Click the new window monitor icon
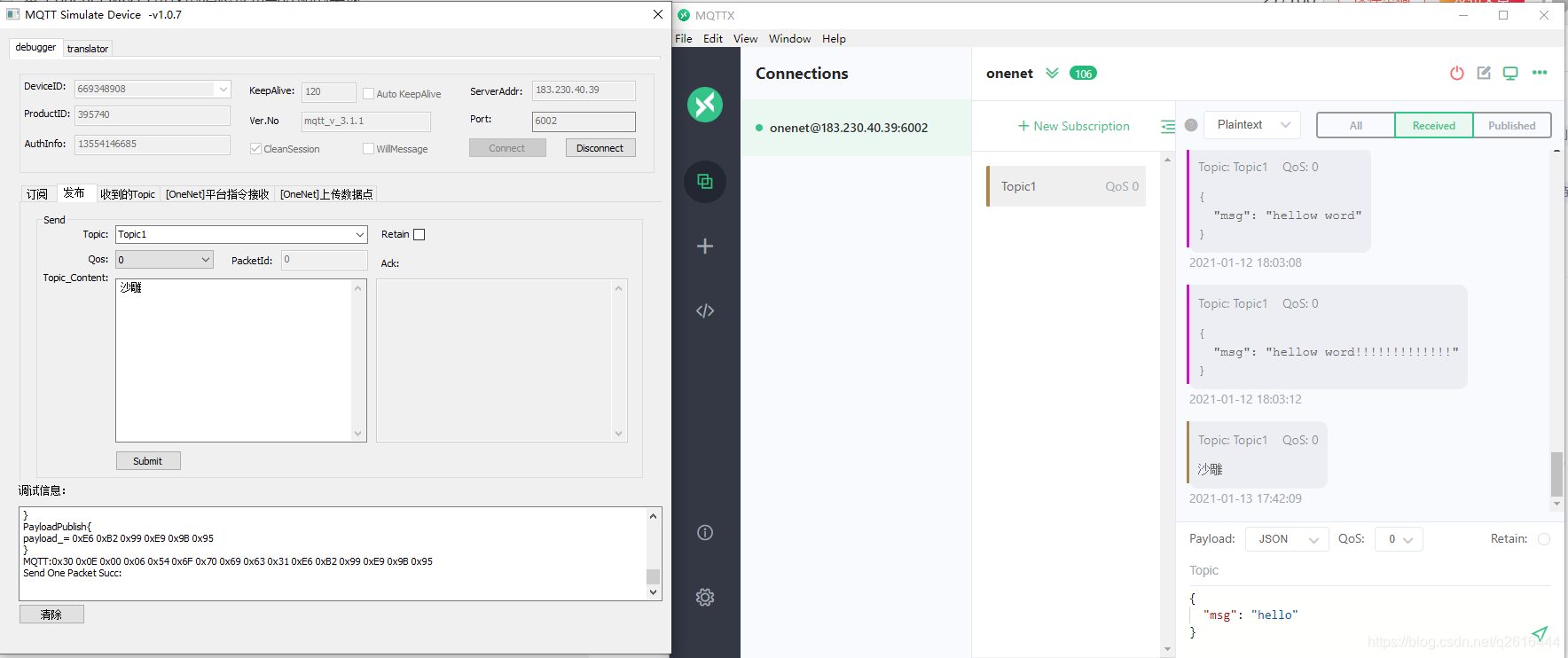This screenshot has height=658, width=1568. [x=1510, y=73]
